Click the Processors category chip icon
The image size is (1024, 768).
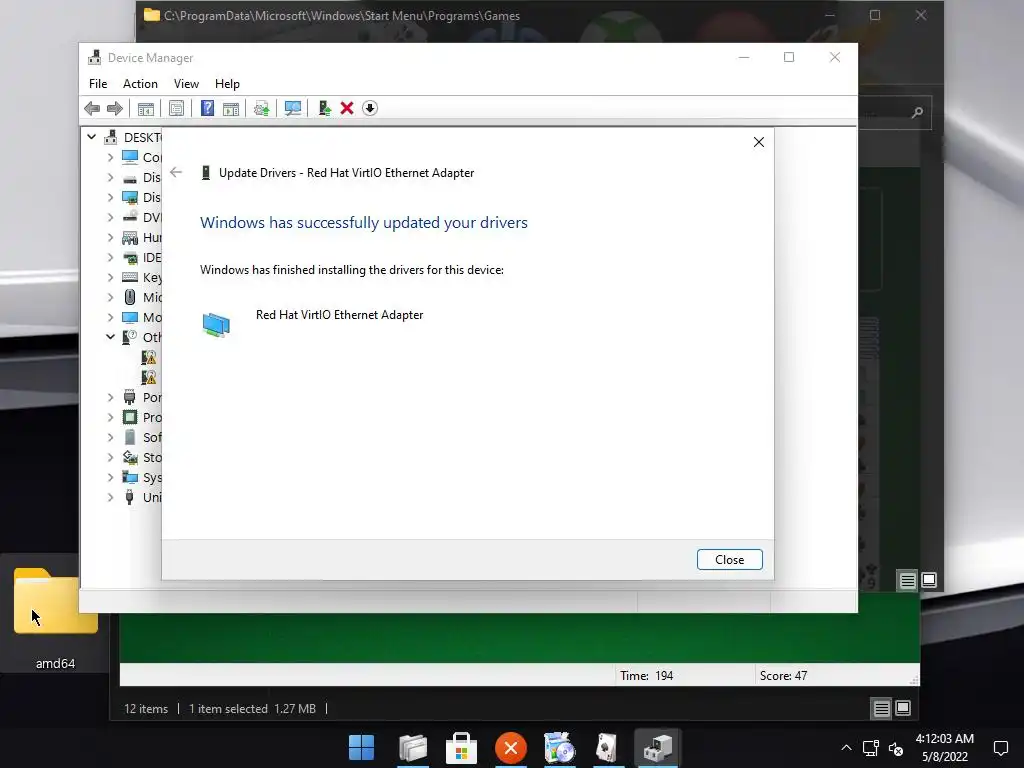130,417
